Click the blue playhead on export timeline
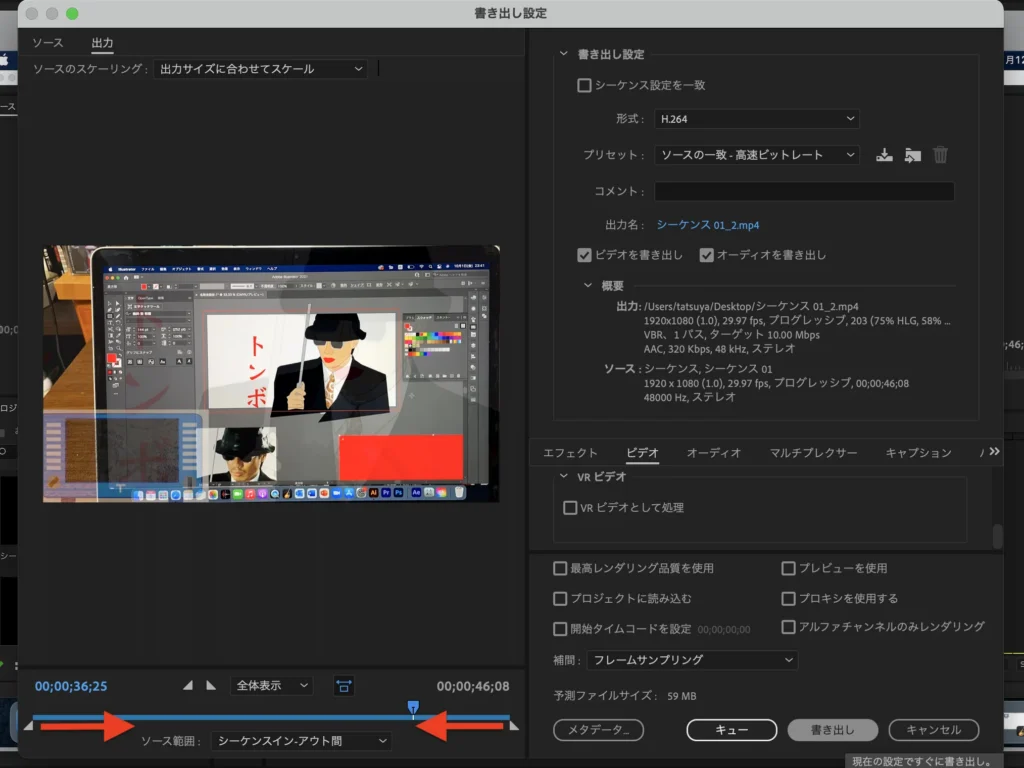1024x768 pixels. (413, 707)
